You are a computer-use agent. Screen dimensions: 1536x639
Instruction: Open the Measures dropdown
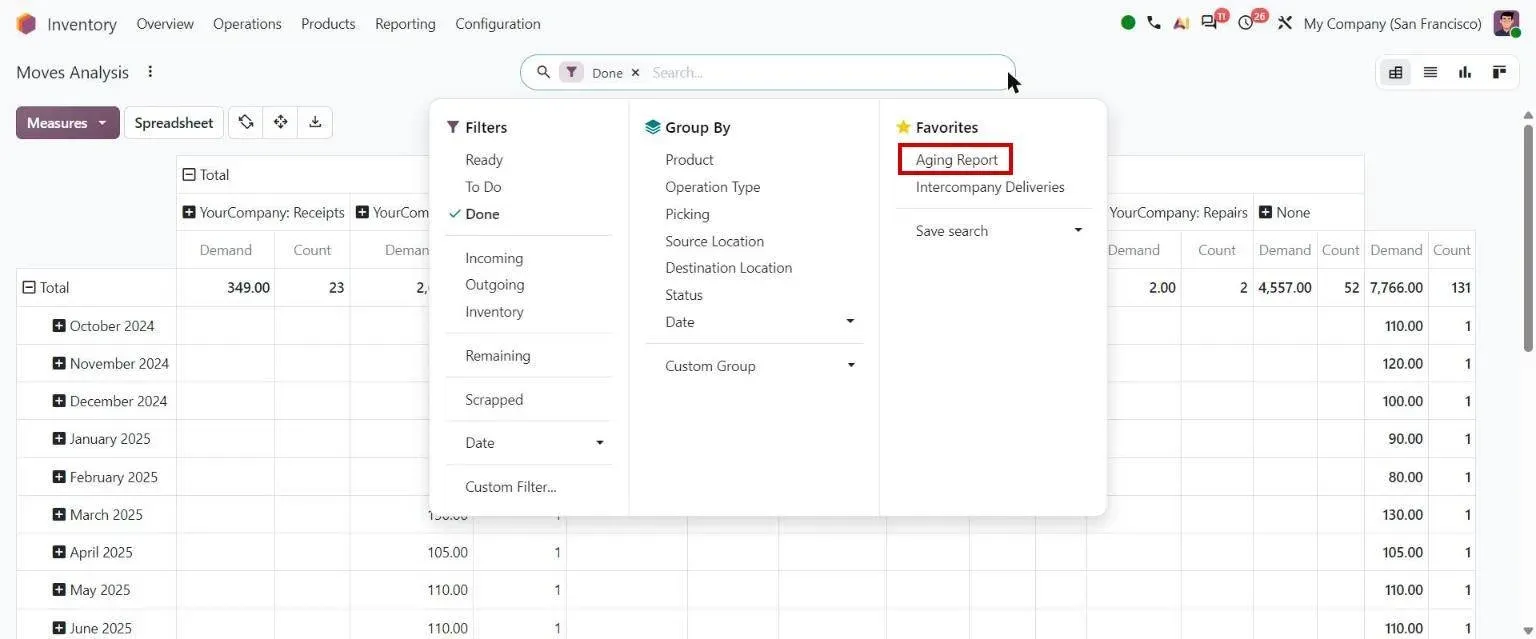[67, 123]
